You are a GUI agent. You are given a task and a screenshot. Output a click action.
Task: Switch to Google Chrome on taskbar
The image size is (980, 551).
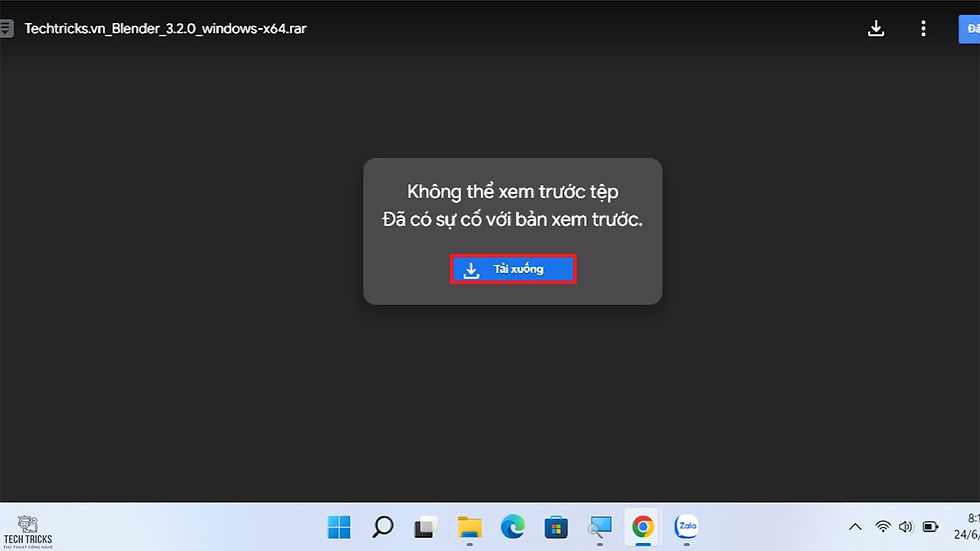642,527
